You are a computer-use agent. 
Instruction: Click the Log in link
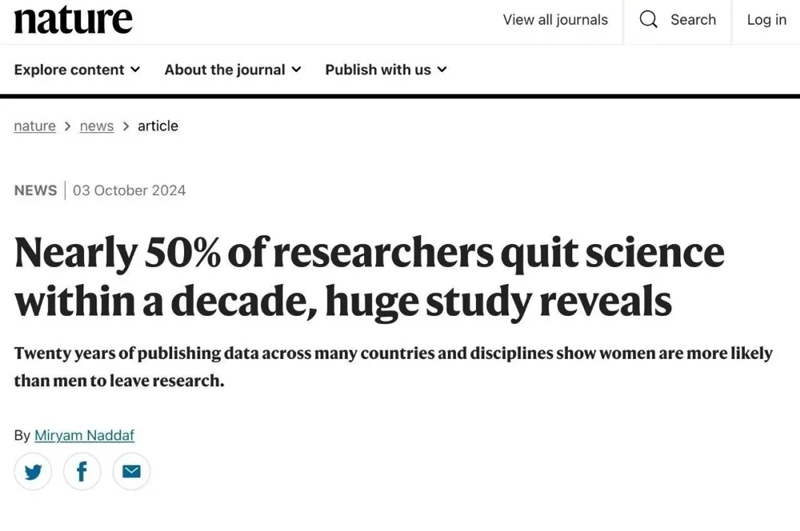(x=766, y=19)
